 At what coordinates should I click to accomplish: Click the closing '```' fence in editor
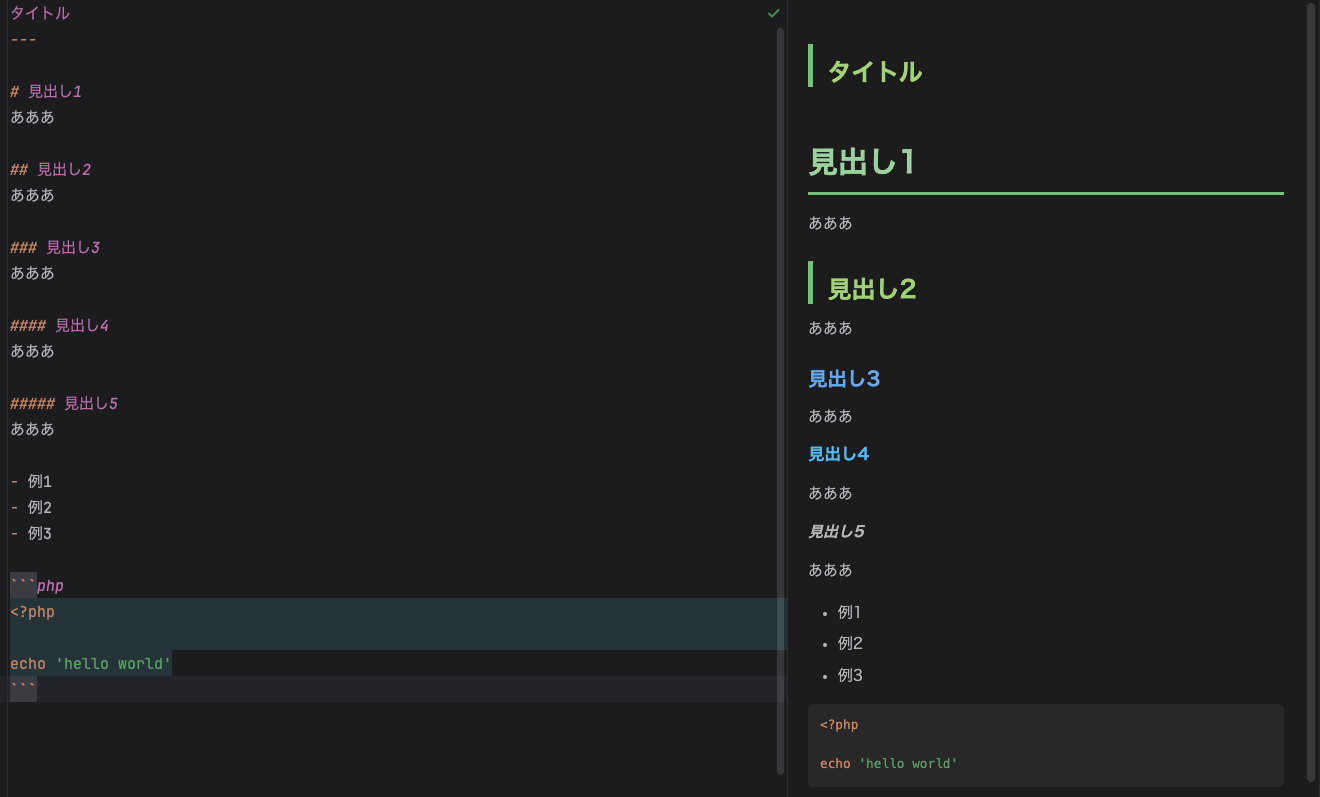coord(23,689)
